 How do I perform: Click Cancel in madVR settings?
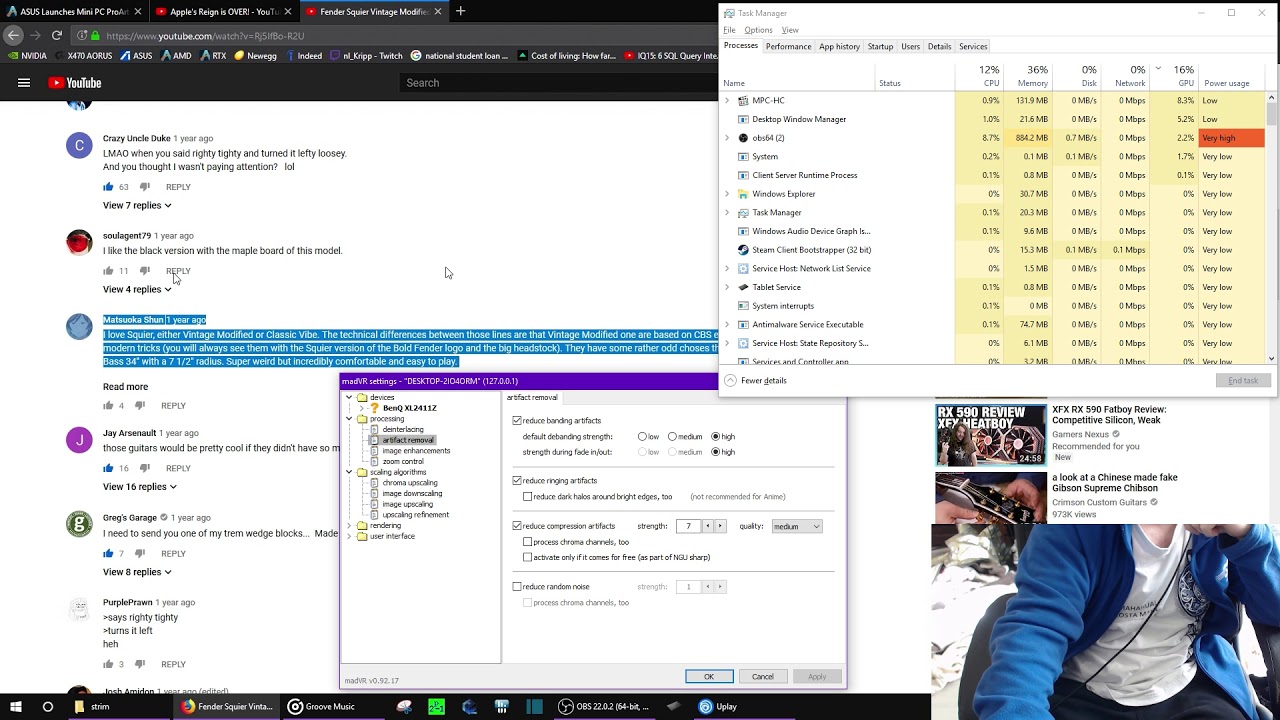tap(762, 677)
